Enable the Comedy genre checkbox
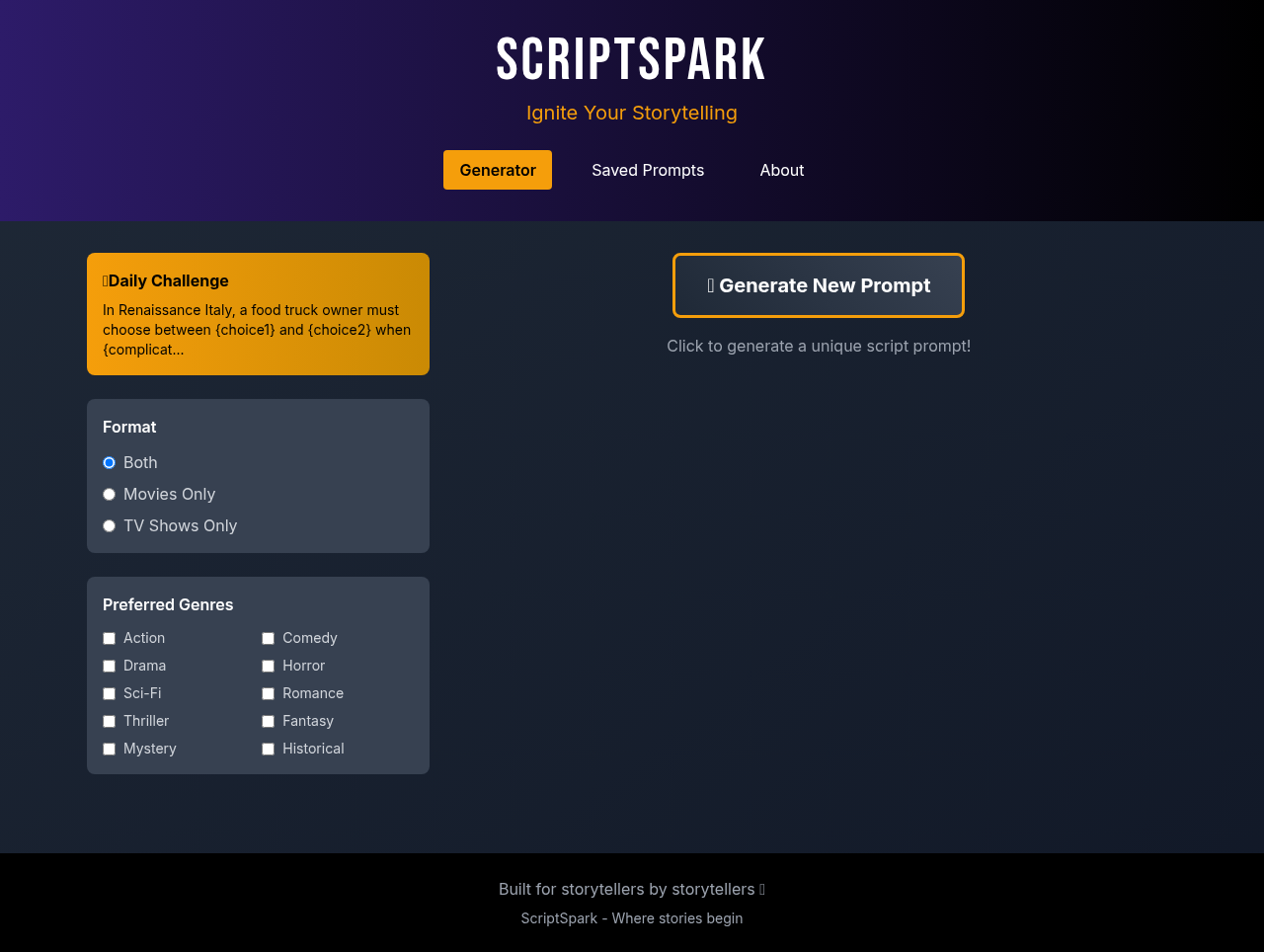Screen dimensions: 1264x952 (x=267, y=638)
